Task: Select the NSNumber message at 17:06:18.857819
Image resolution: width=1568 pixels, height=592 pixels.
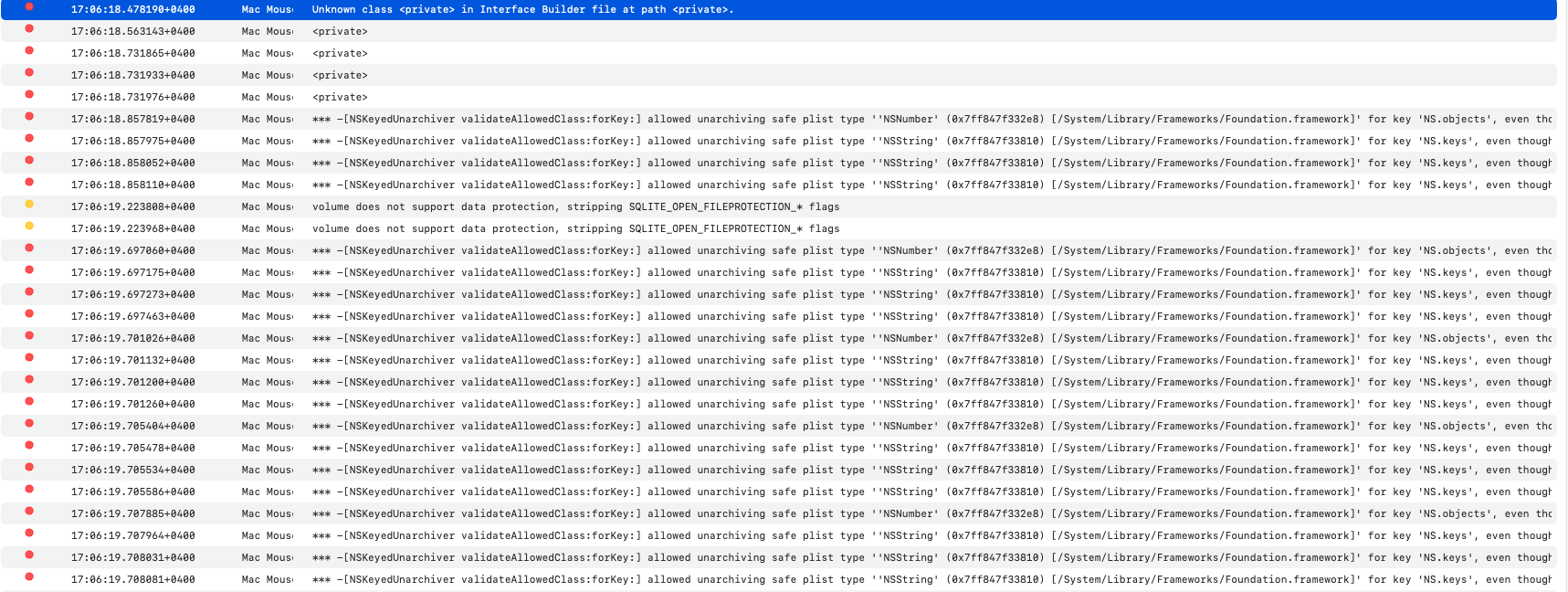Action: [931, 119]
